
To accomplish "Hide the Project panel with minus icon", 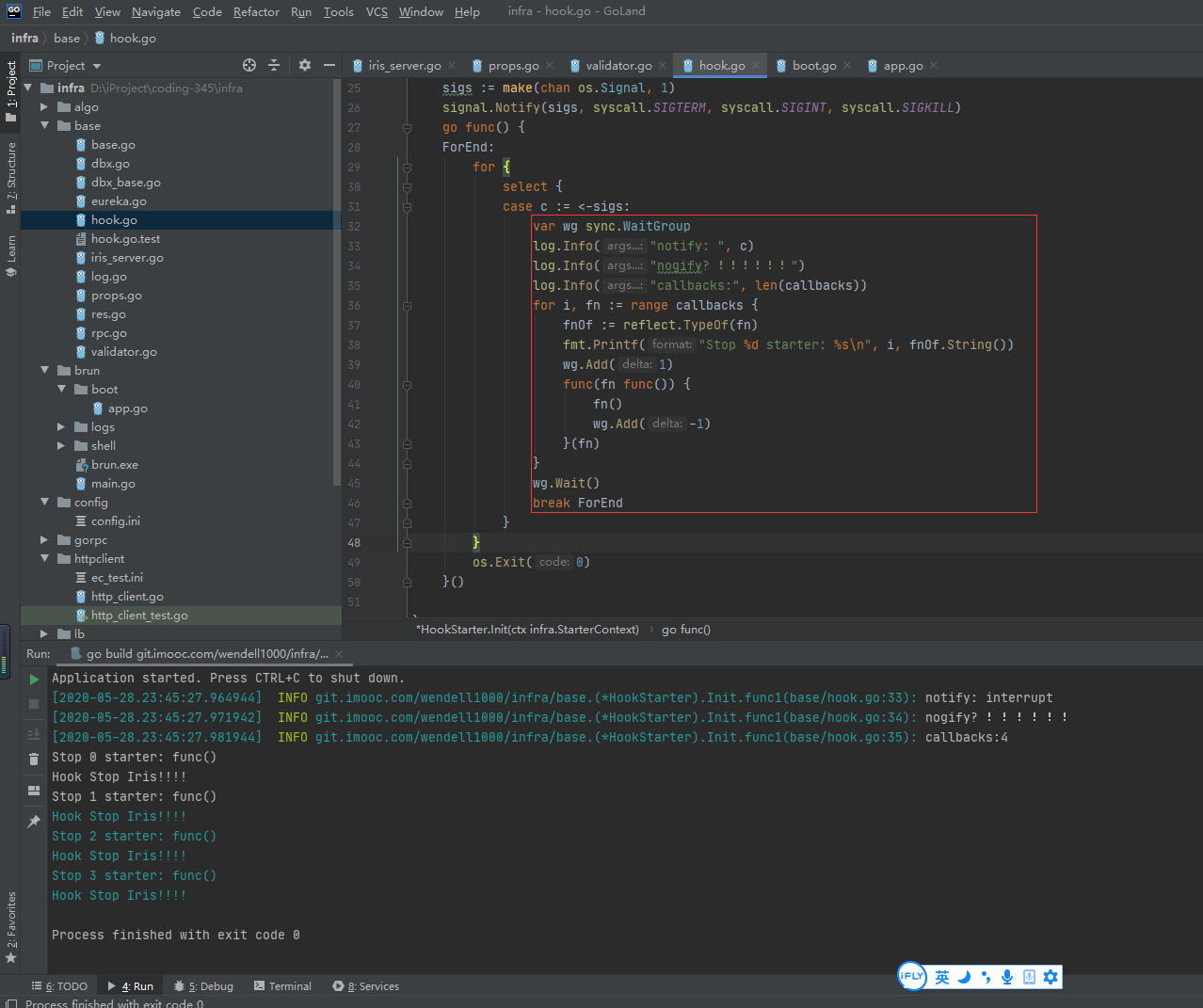I will tap(329, 66).
